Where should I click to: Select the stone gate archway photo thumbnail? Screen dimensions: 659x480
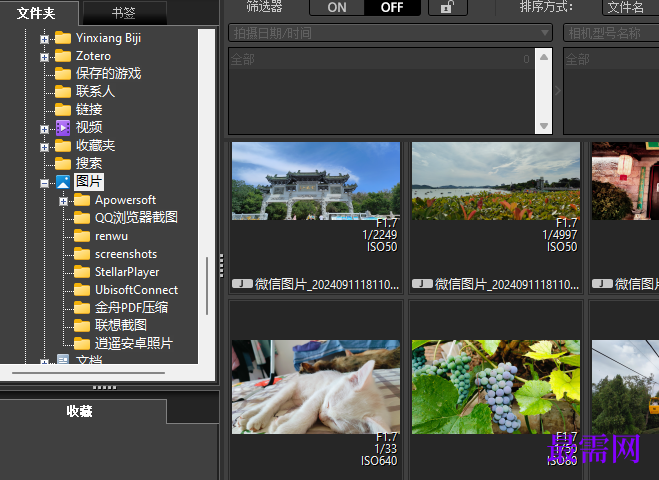[316, 181]
